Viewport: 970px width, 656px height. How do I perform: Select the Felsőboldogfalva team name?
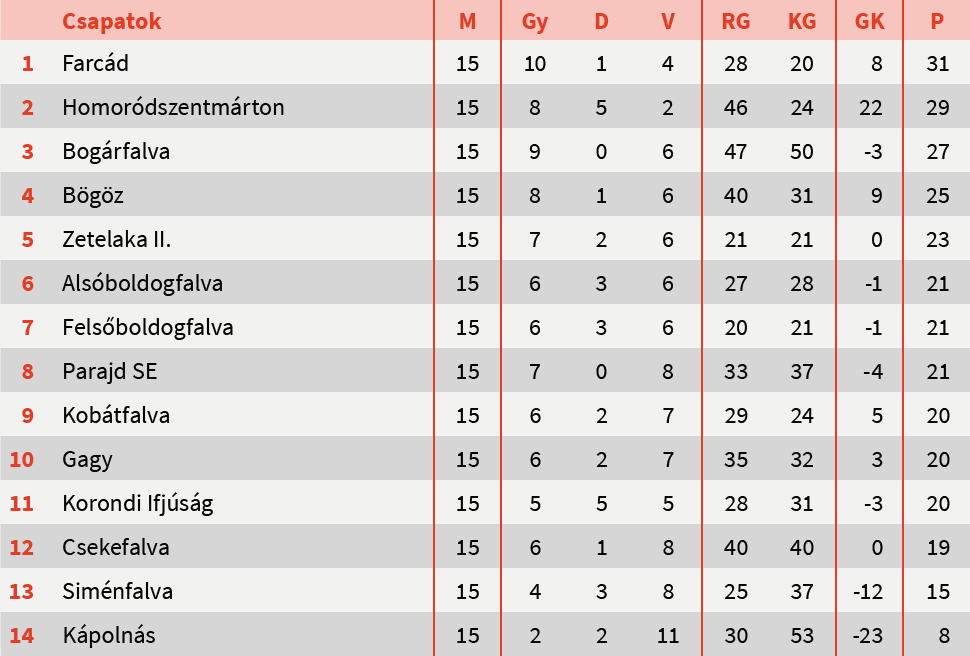[x=147, y=328]
